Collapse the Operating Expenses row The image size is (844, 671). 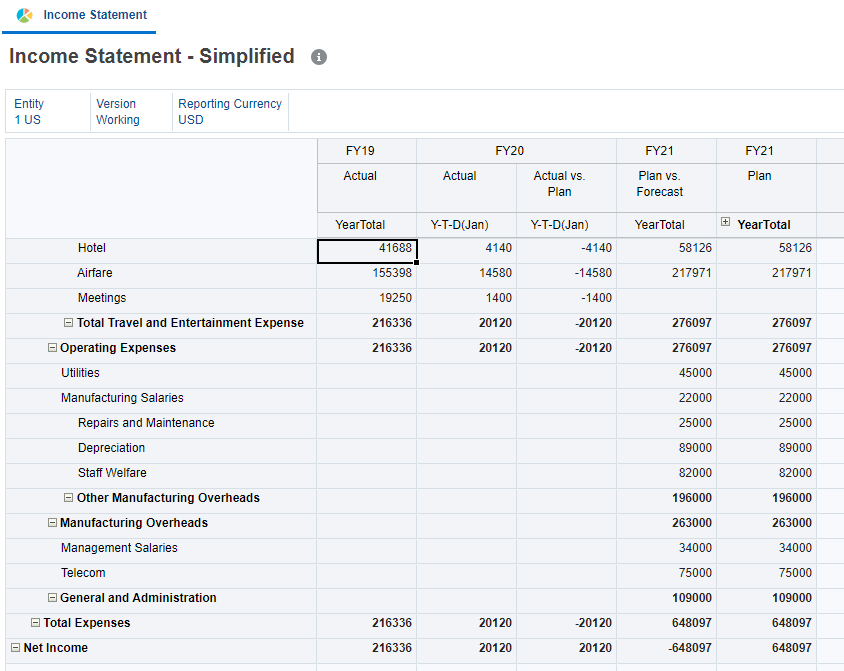52,348
